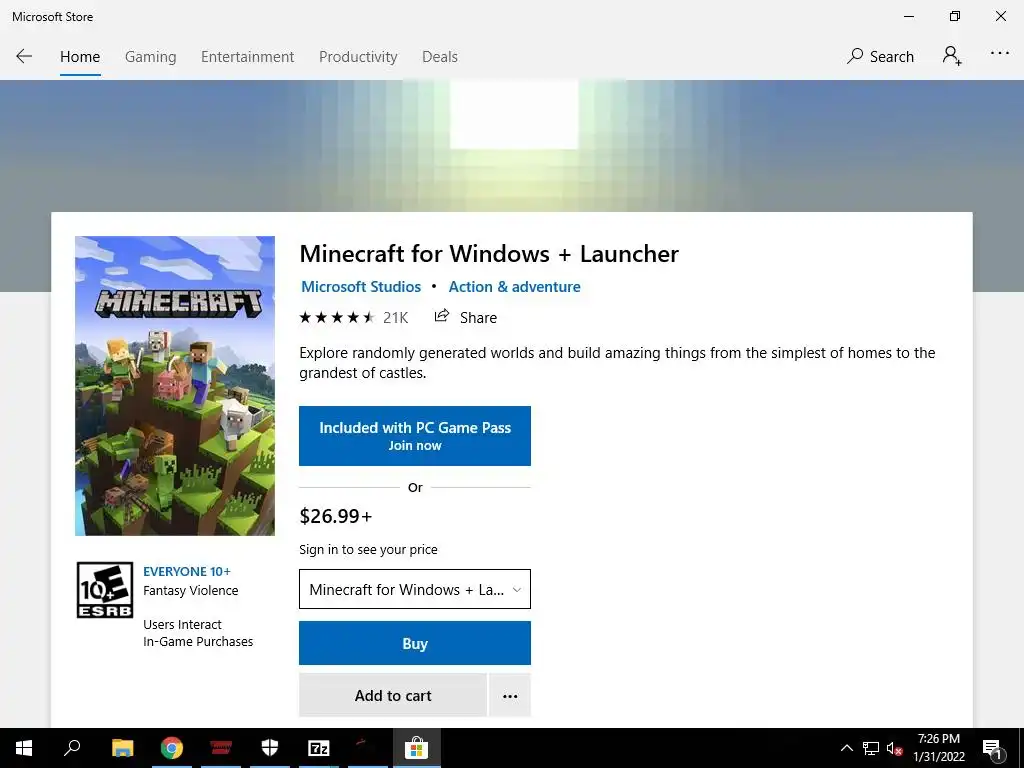Open the Entertainment tab
Screen dimensions: 1024x768
click(x=247, y=57)
